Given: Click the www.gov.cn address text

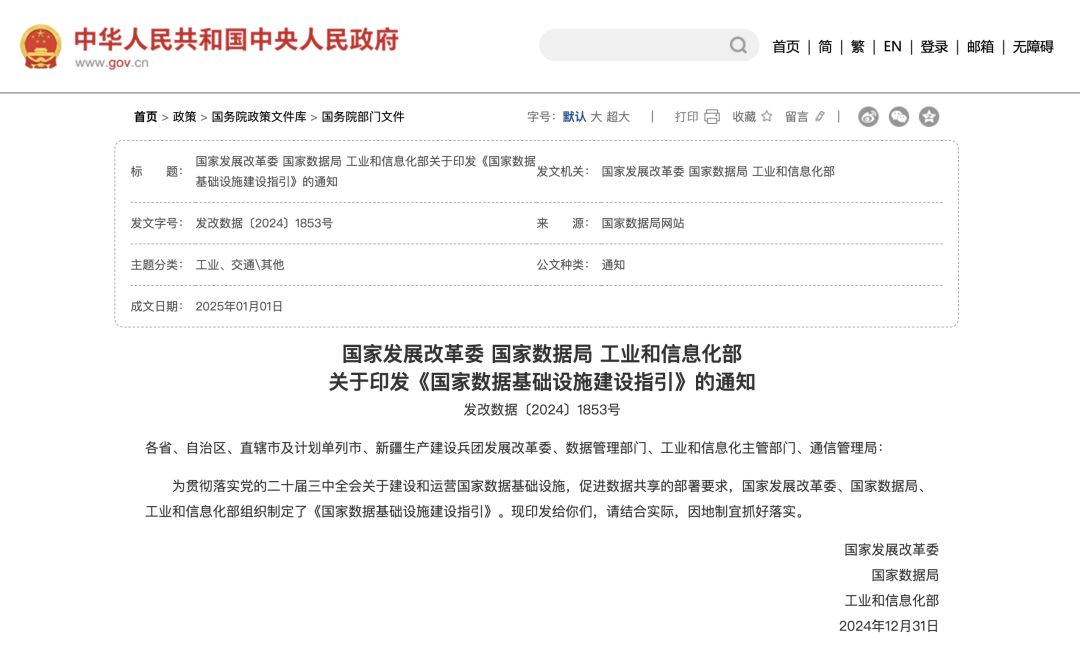Looking at the screenshot, I should coord(112,63).
